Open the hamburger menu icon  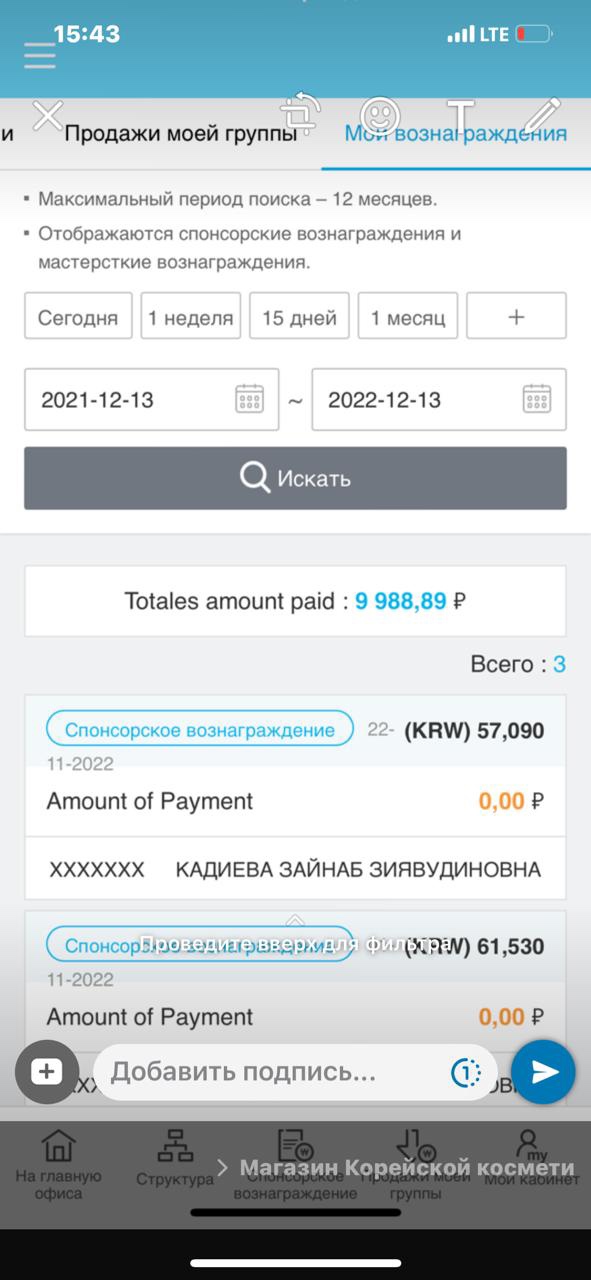coord(40,55)
